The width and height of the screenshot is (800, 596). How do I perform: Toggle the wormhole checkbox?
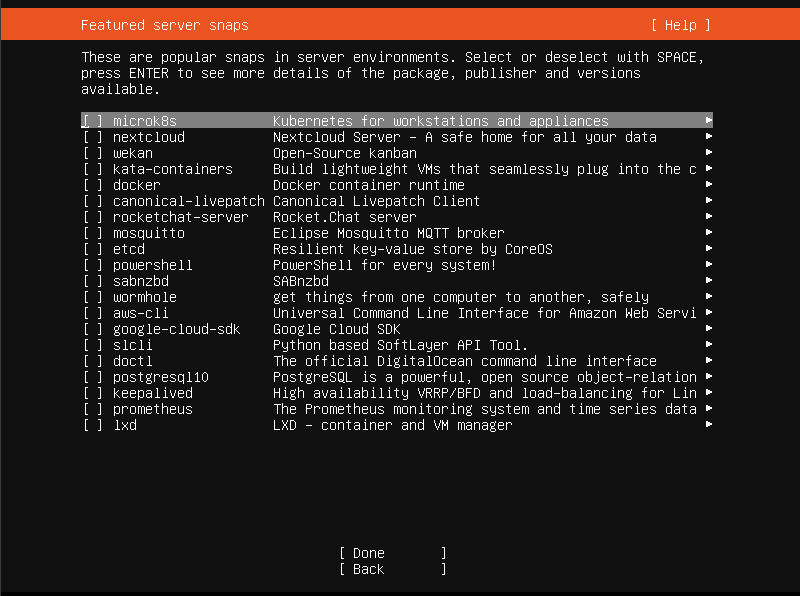pyautogui.click(x=93, y=297)
